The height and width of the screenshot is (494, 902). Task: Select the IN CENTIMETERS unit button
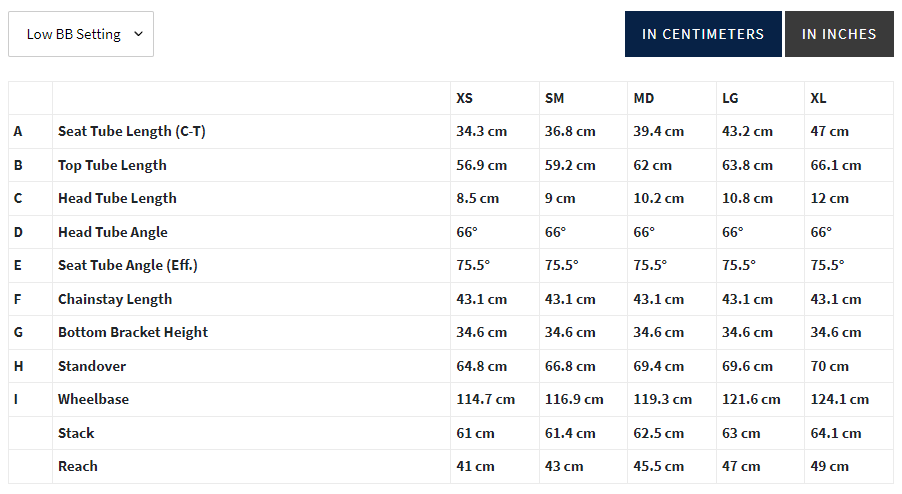coord(703,34)
